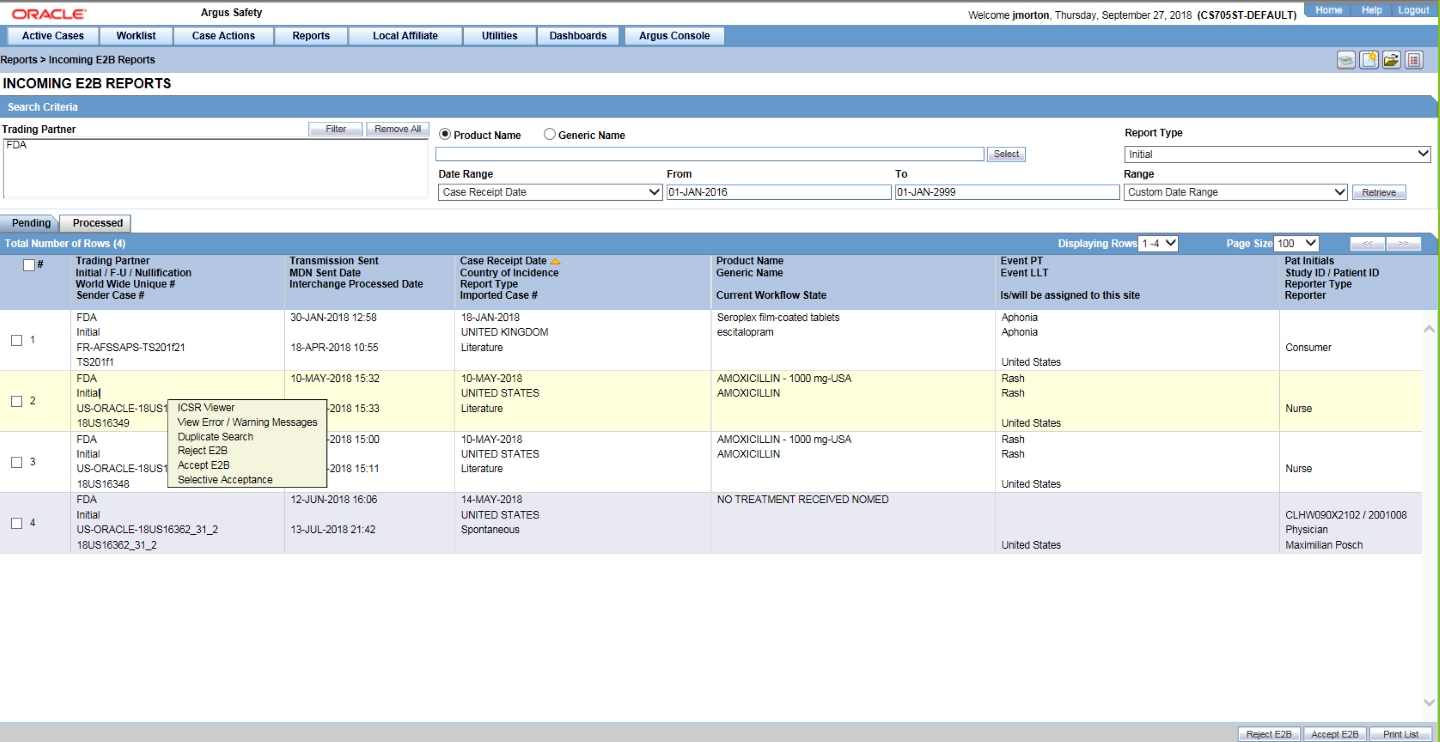
Task: Open the Active Cases menu
Action: (53, 36)
